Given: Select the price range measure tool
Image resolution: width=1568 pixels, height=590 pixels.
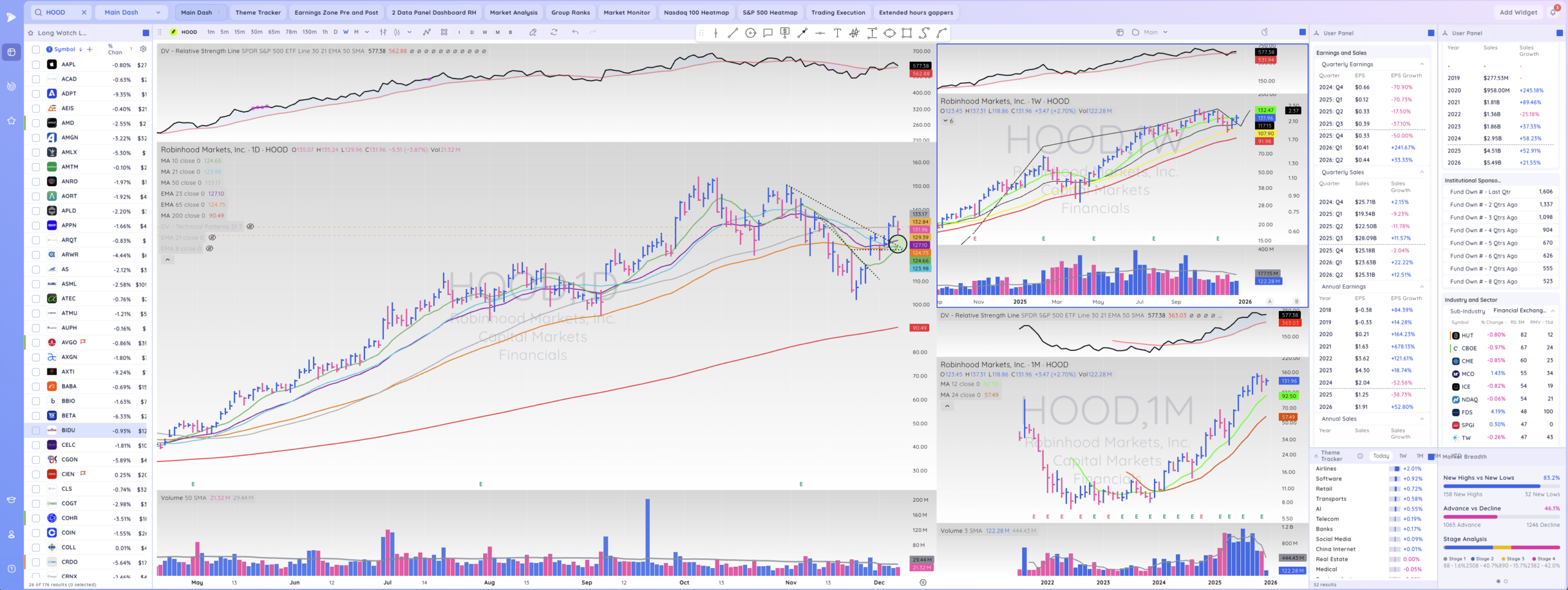Looking at the screenshot, I should click(872, 33).
